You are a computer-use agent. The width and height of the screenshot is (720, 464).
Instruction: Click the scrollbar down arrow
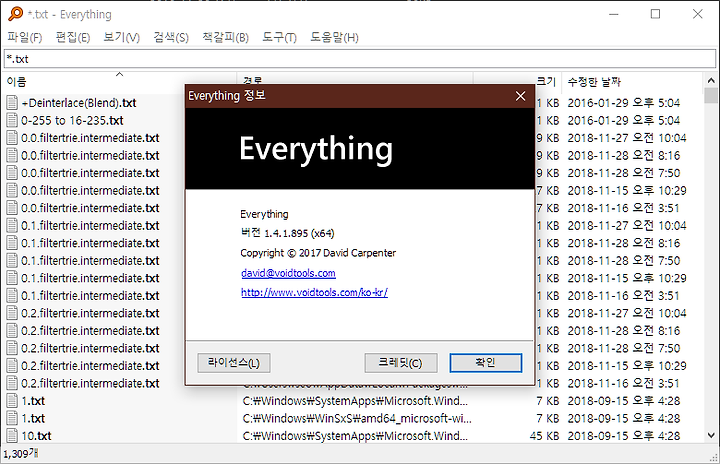coord(711,435)
